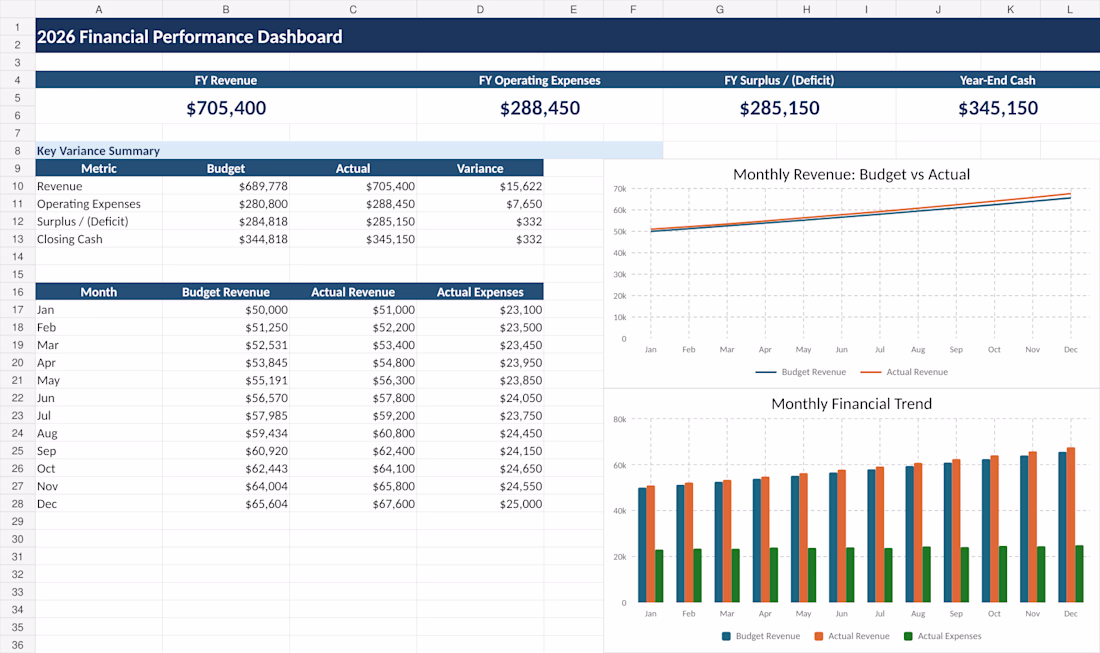Select Oct budget revenue $62,443
The image size is (1100, 653).
(226, 468)
